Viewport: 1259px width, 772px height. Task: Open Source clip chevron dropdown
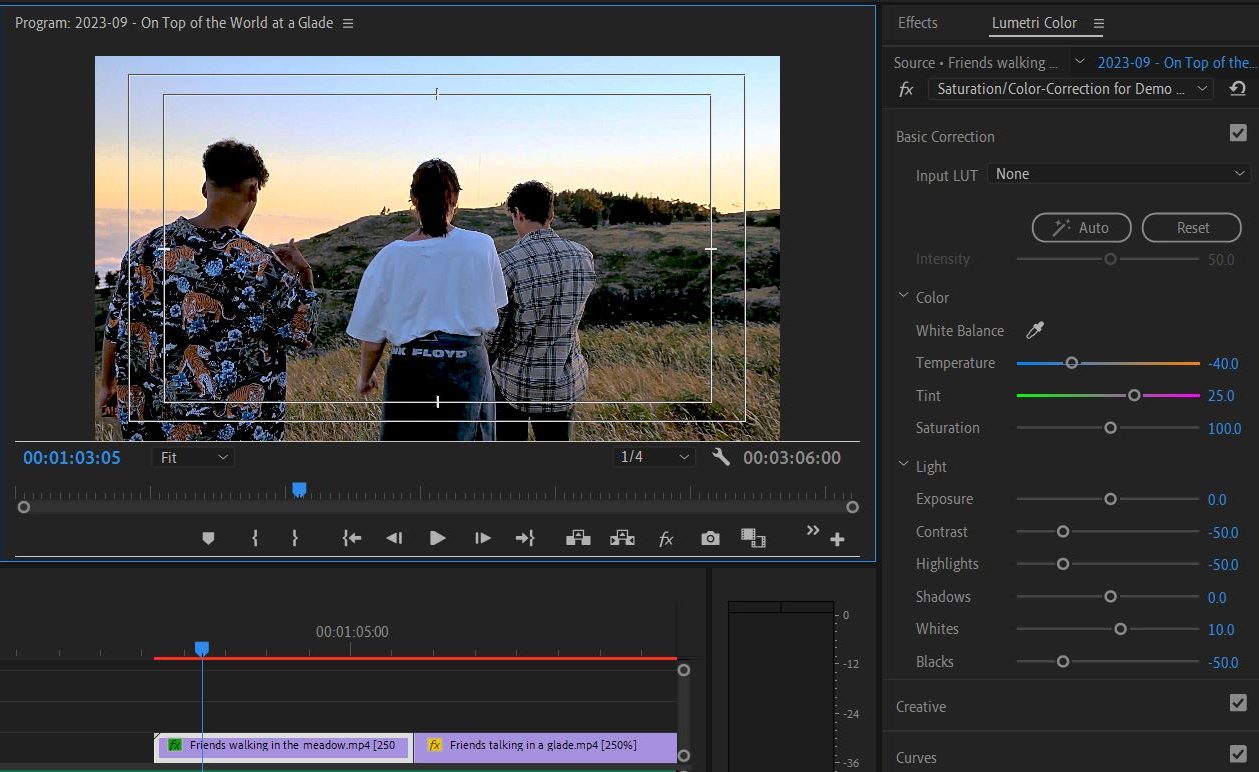[x=1079, y=62]
